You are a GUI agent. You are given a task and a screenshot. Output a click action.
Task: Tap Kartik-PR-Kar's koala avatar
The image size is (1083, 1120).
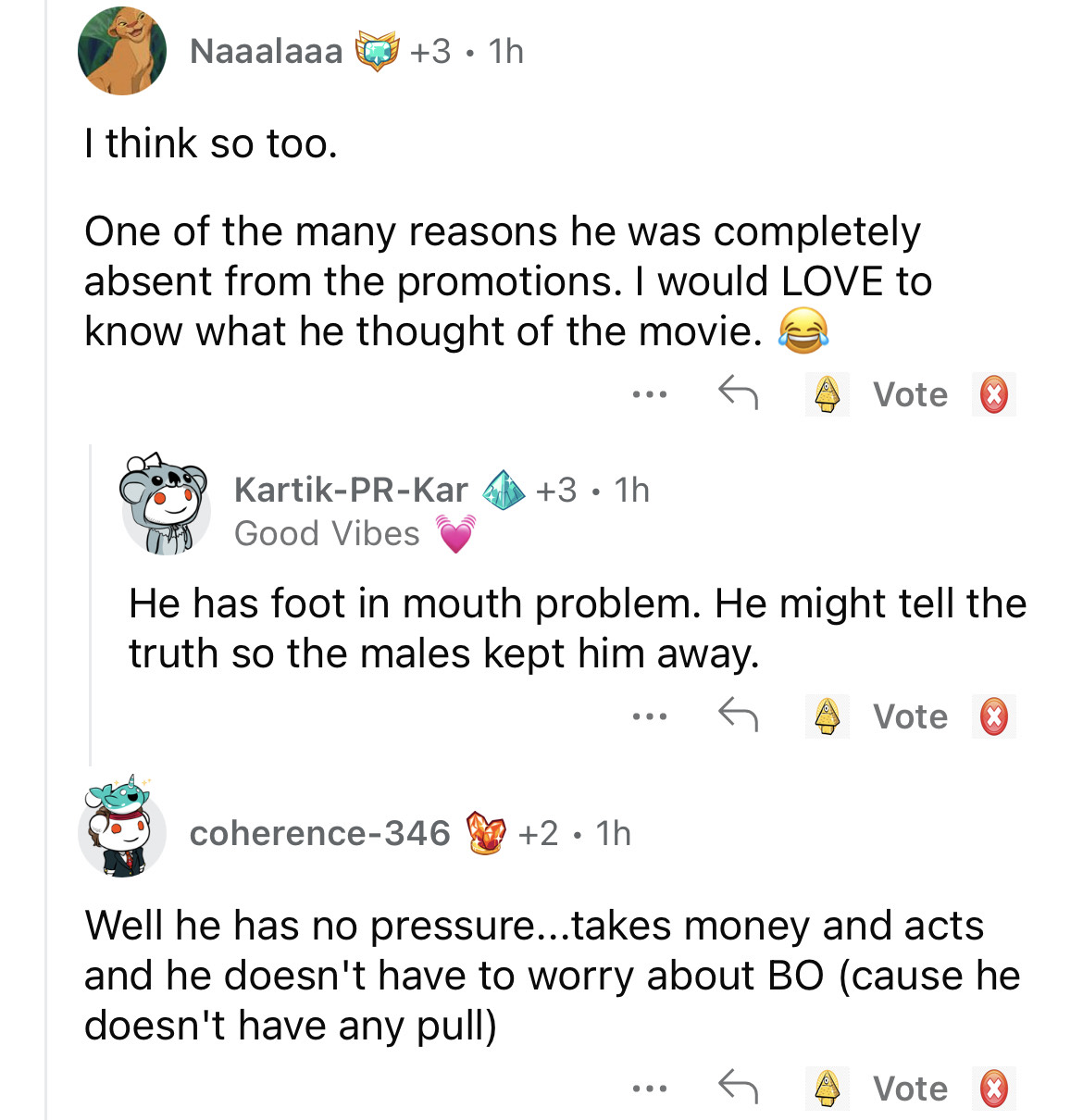click(x=167, y=504)
